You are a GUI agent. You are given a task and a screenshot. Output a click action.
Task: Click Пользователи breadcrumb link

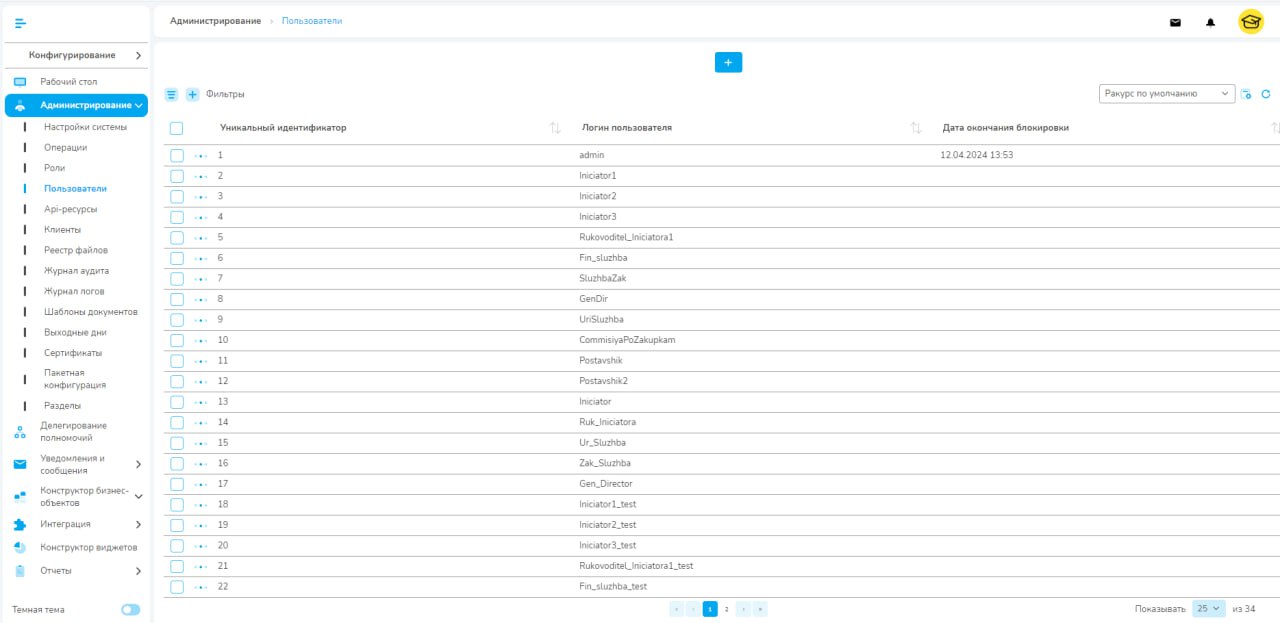pyautogui.click(x=312, y=21)
